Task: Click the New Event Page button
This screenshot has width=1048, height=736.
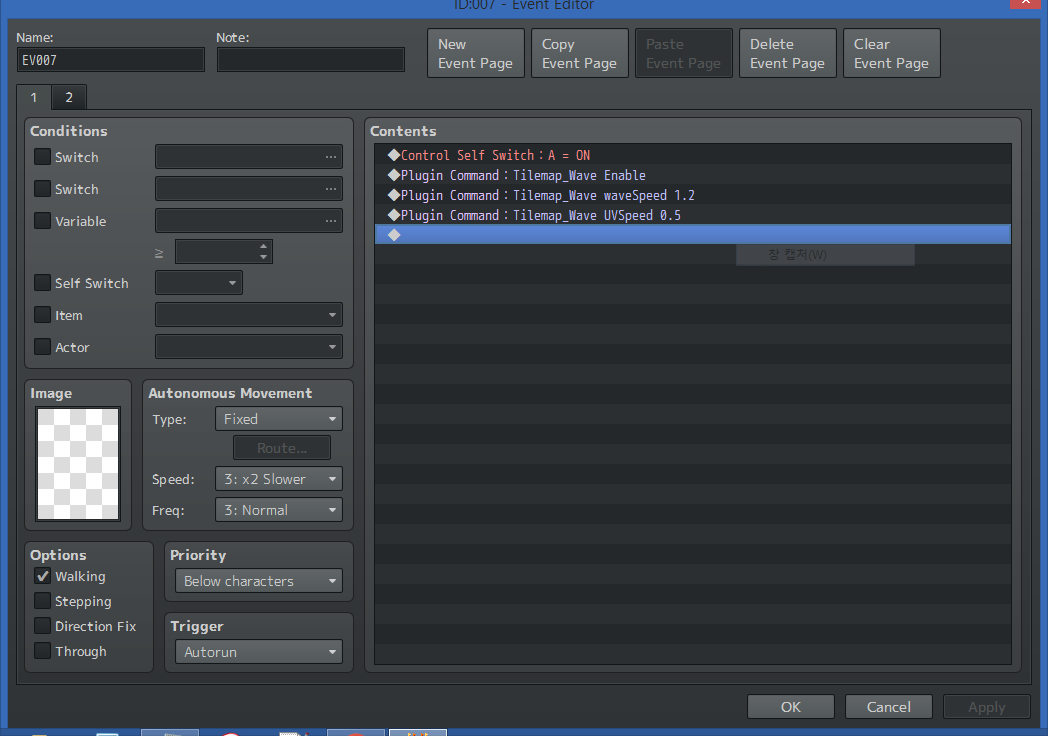Action: tap(476, 53)
